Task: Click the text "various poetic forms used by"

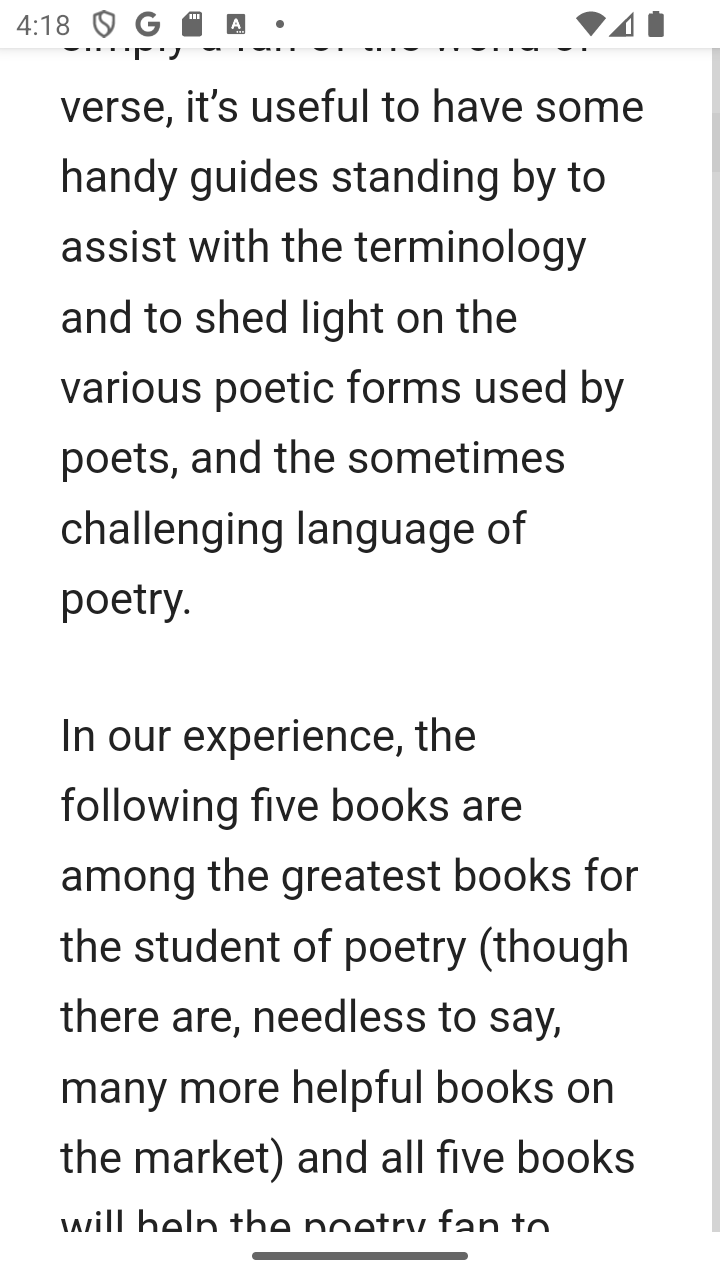Action: 342,388
